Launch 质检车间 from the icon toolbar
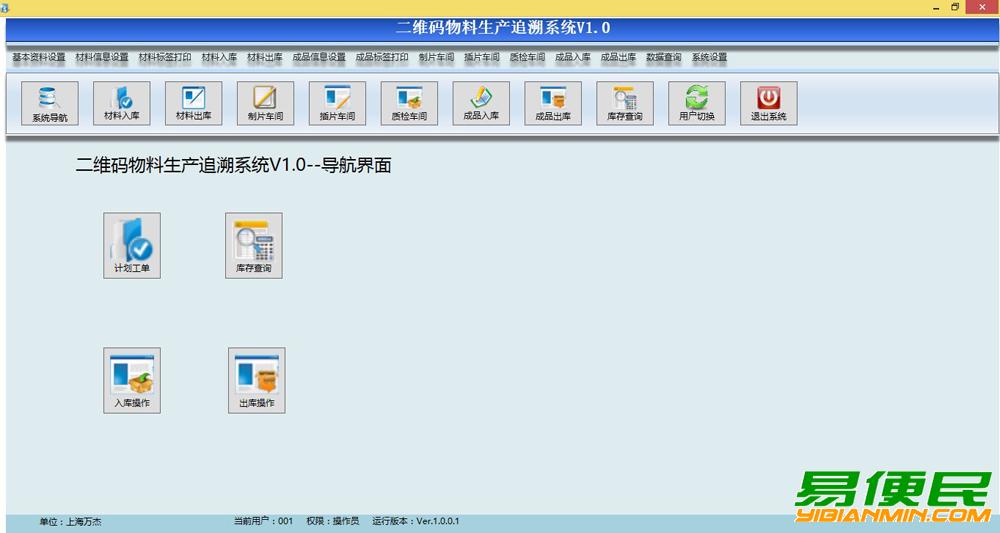Screen dimensions: 1000x533 (x=409, y=103)
